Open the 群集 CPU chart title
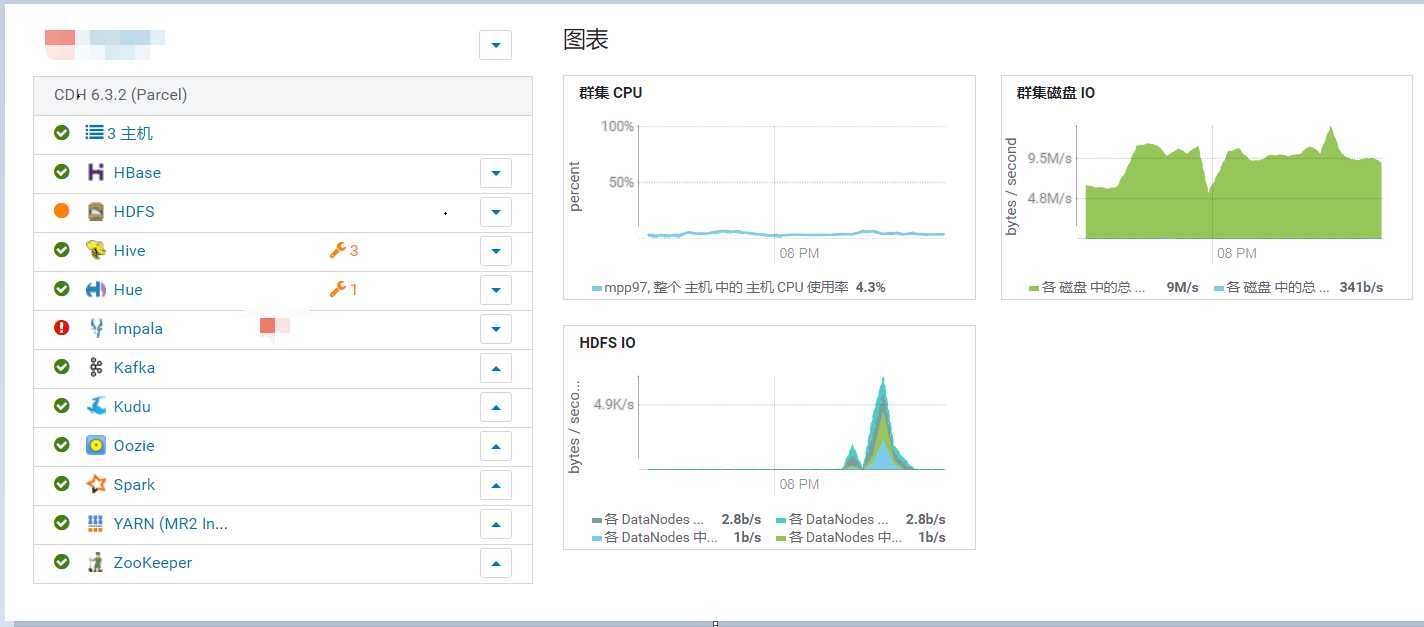The height and width of the screenshot is (627, 1424). tap(610, 92)
